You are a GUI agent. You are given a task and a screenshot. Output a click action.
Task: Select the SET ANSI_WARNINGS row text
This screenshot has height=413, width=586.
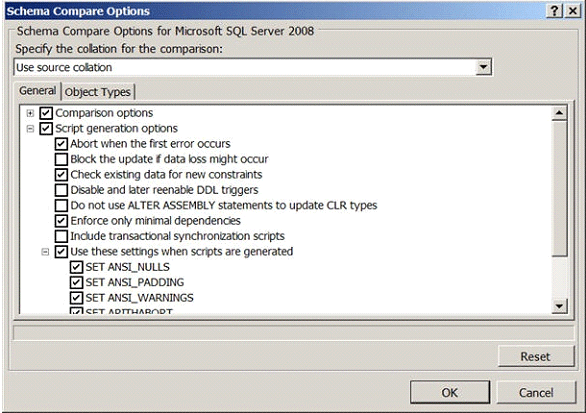pos(139,298)
